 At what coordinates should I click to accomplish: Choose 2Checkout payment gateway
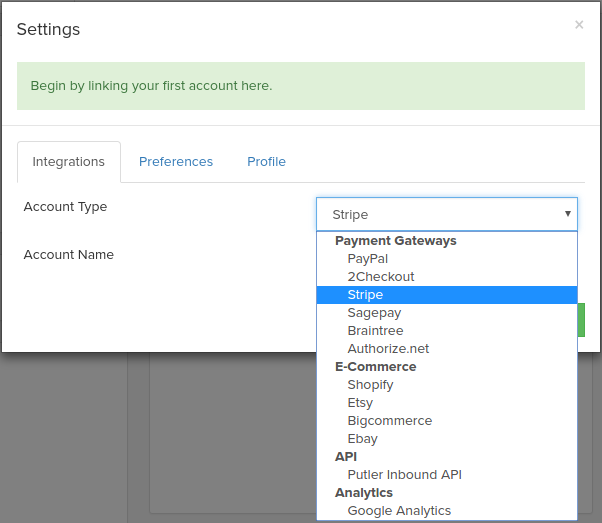(x=380, y=277)
